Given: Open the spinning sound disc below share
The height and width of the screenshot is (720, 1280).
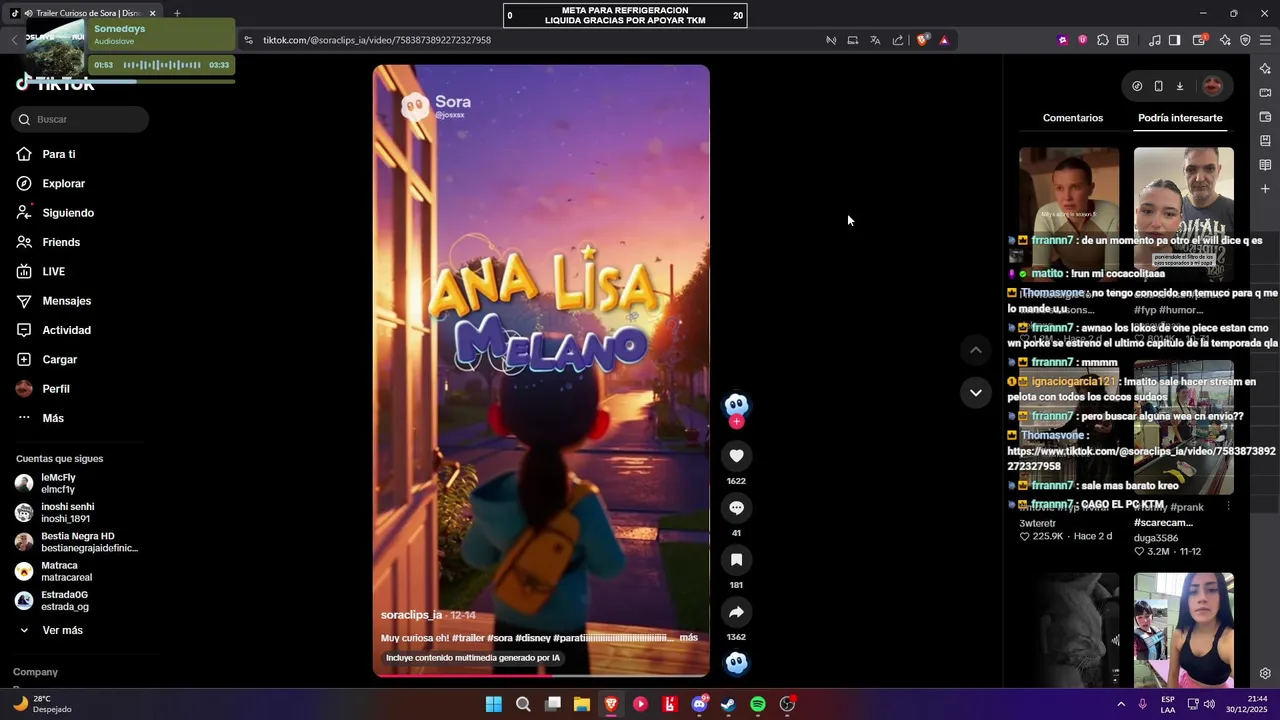Looking at the screenshot, I should tap(736, 663).
